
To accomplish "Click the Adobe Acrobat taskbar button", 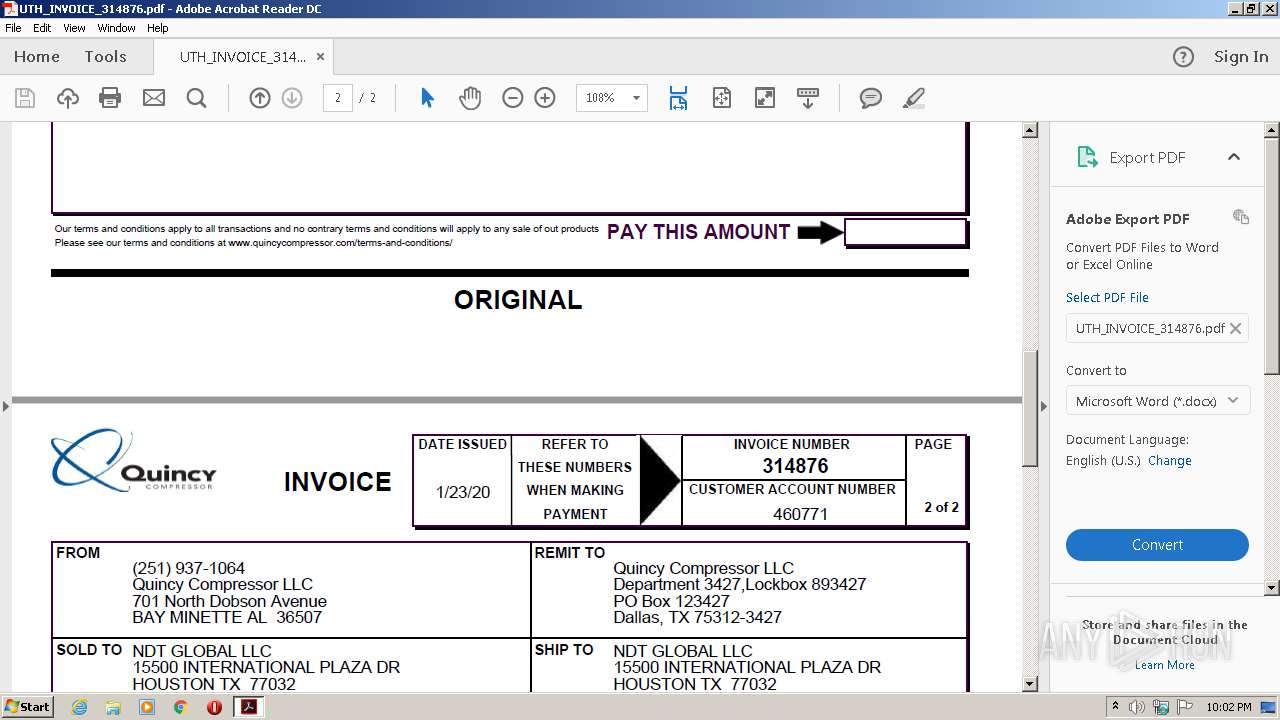I will coord(248,707).
